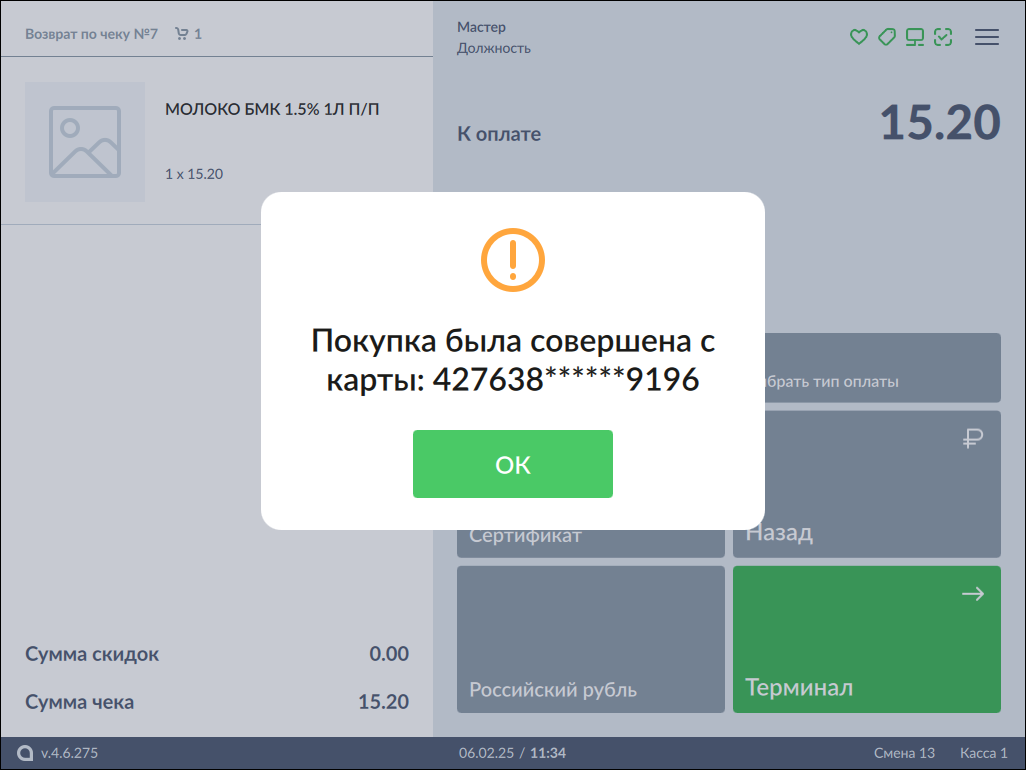Click the ruble sign icon
The image size is (1026, 770).
tap(973, 438)
